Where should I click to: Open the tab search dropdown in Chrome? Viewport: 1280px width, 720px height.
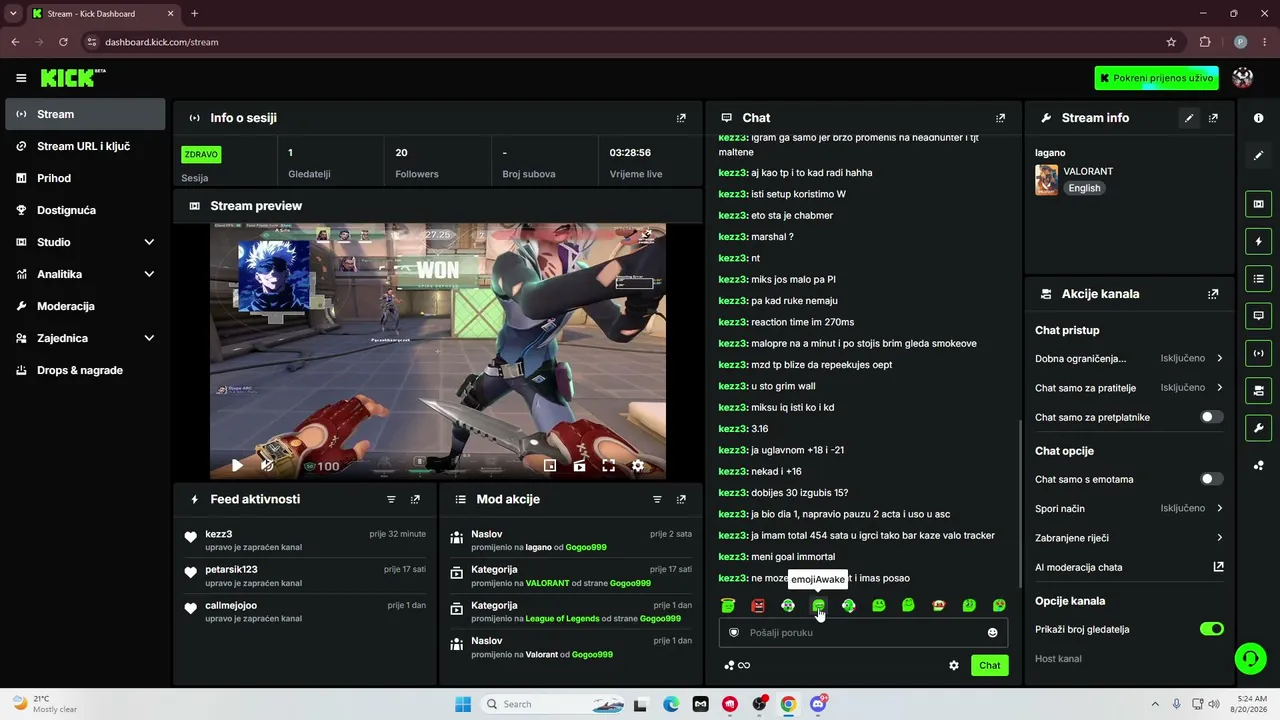[x=13, y=14]
